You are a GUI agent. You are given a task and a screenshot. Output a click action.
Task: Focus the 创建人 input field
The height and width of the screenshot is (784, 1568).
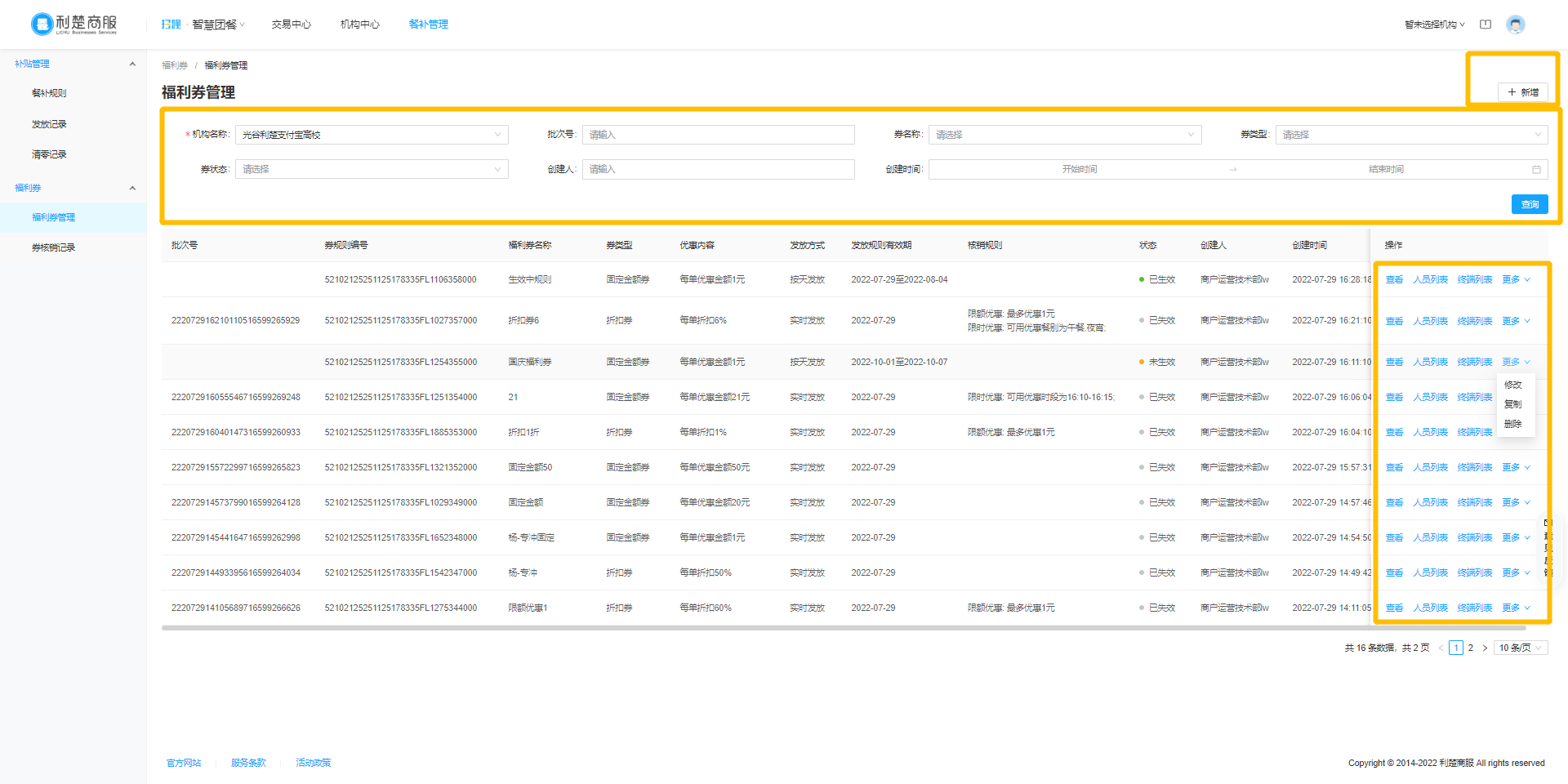click(718, 169)
